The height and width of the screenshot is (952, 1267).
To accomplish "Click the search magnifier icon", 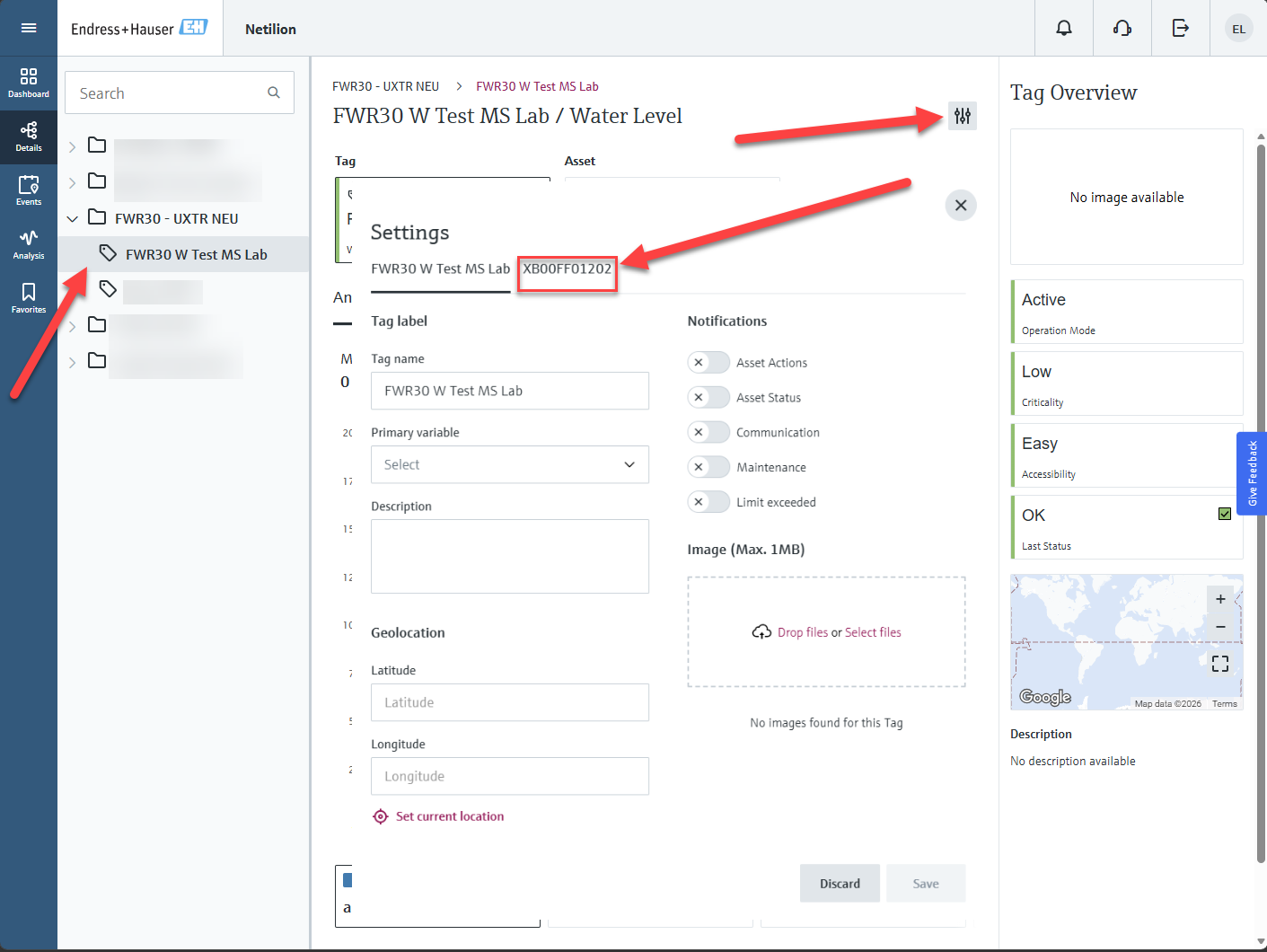I will [274, 93].
